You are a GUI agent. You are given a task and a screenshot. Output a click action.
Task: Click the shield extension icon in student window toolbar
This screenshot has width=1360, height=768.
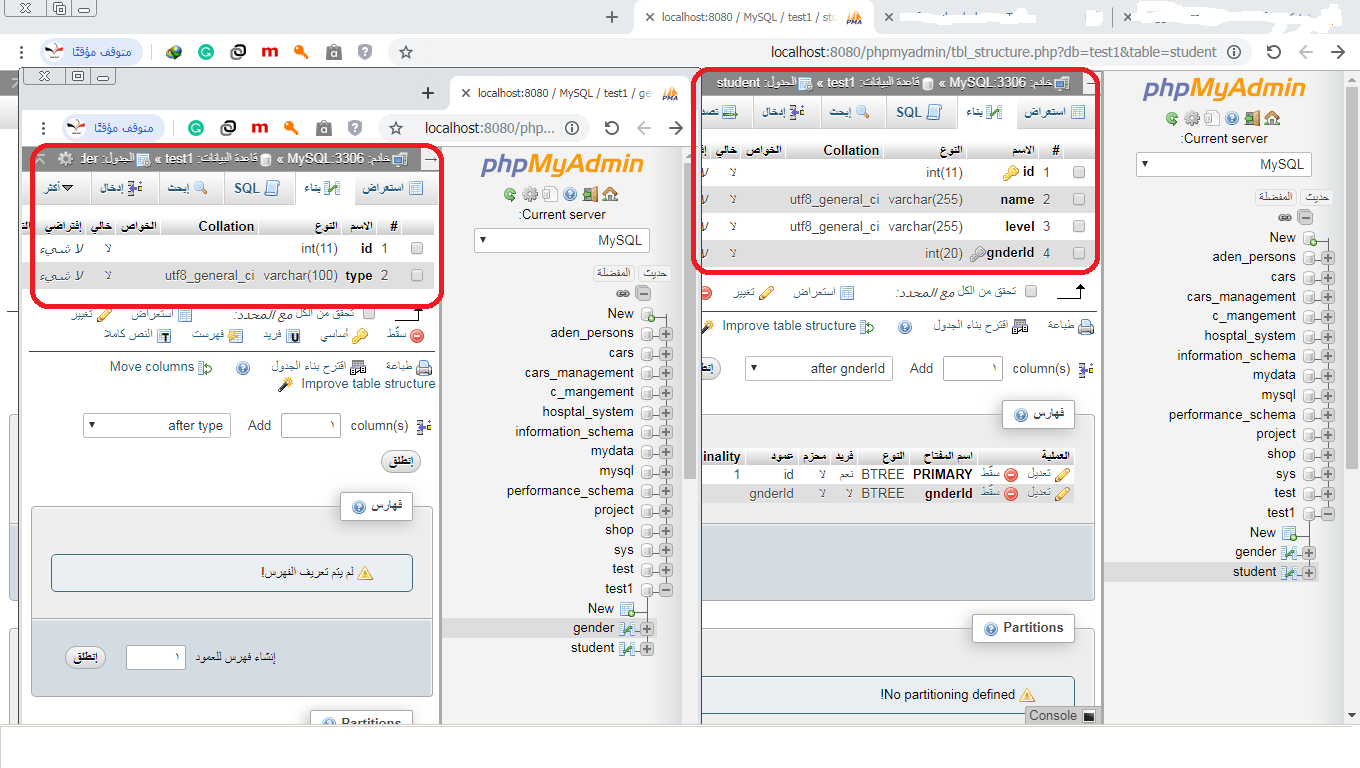(365, 52)
